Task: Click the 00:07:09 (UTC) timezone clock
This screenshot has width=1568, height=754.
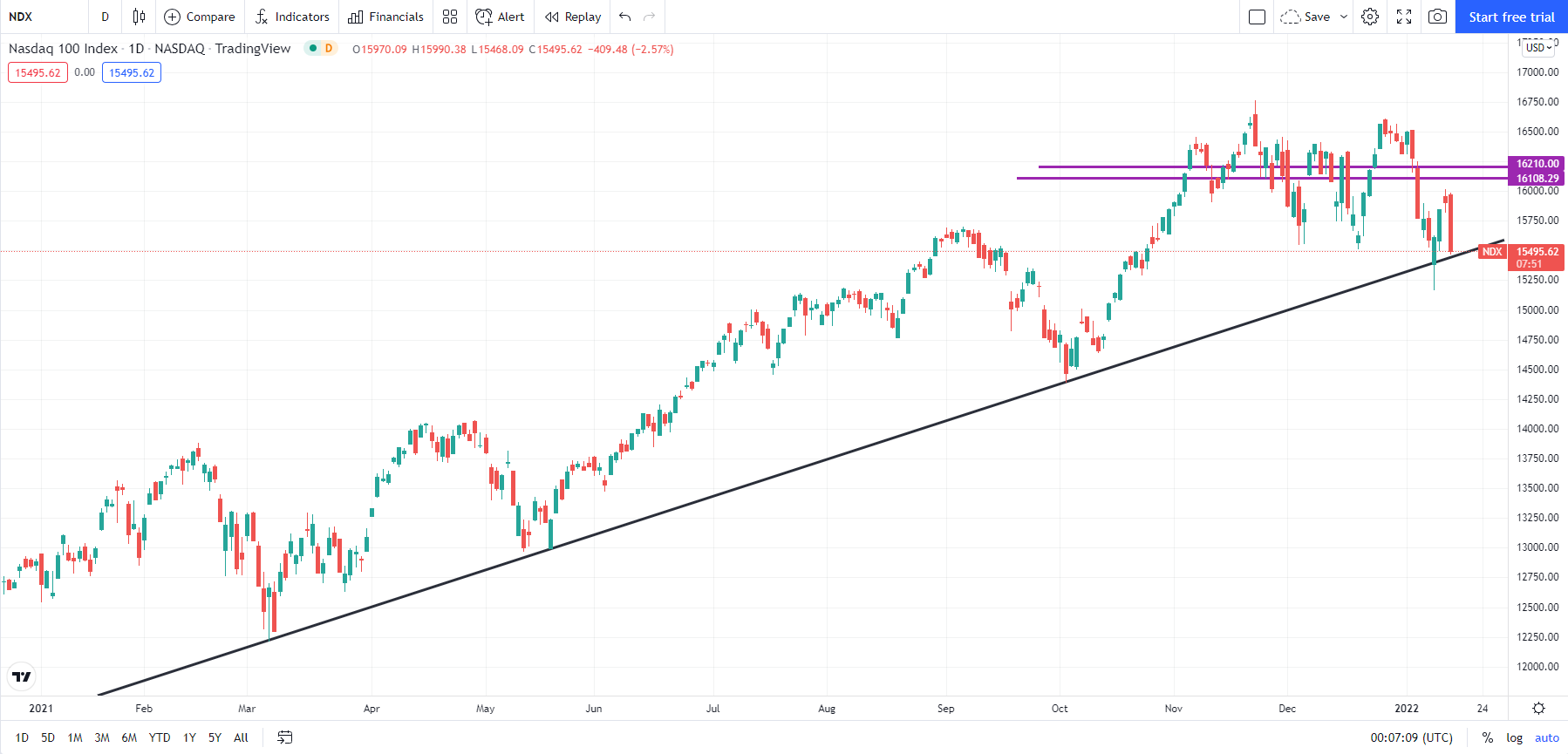Action: [x=1411, y=737]
